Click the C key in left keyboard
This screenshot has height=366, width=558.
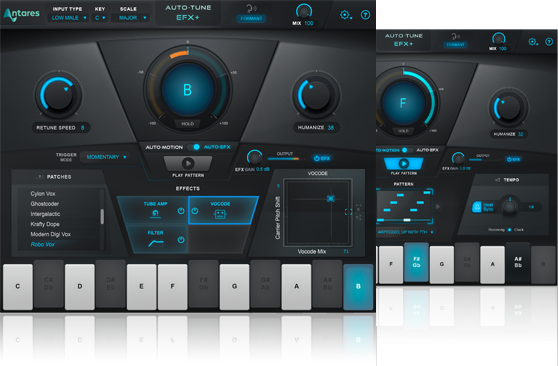18,286
